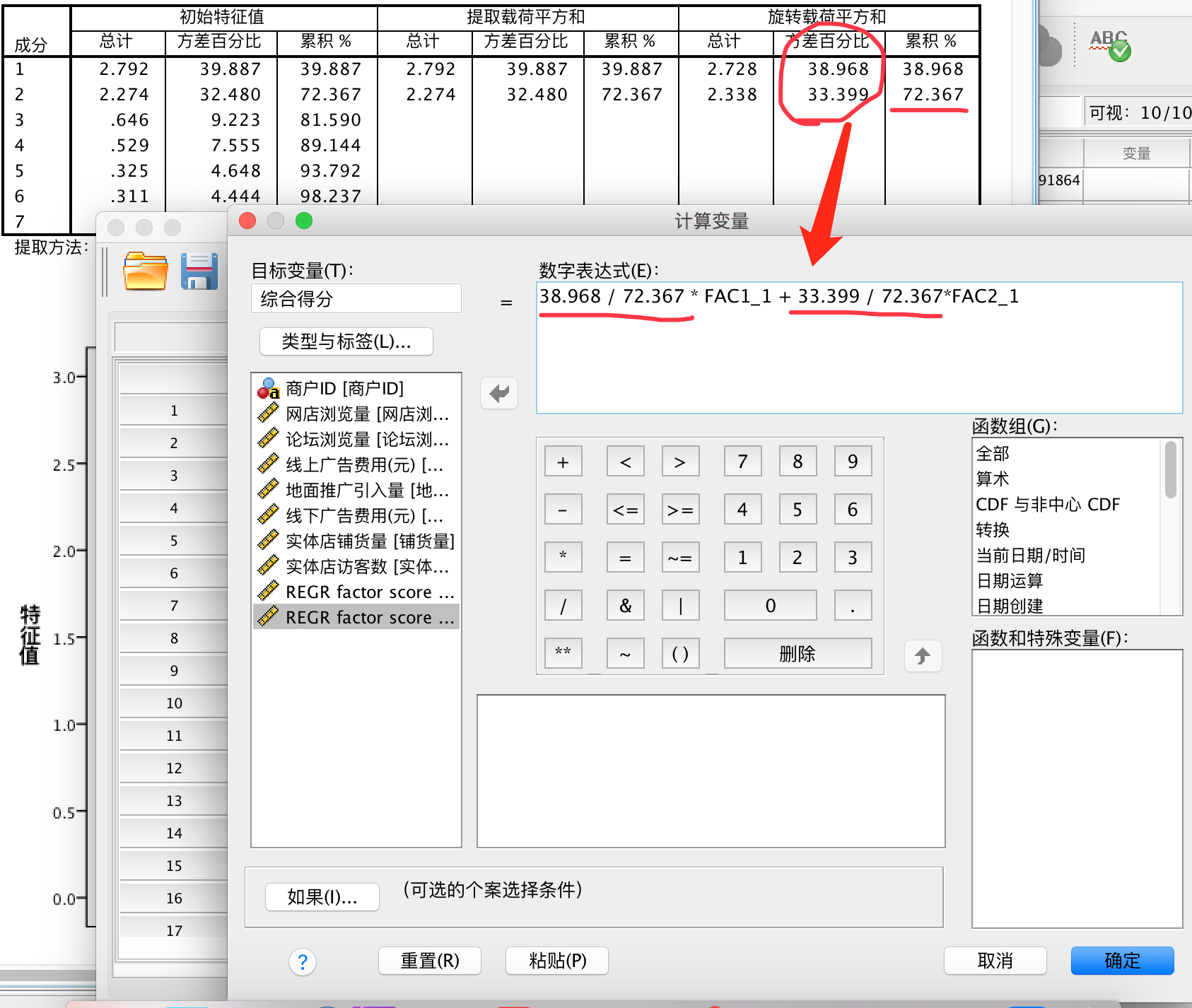Select 算术 in the function group list
This screenshot has height=1008, width=1192.
(993, 479)
